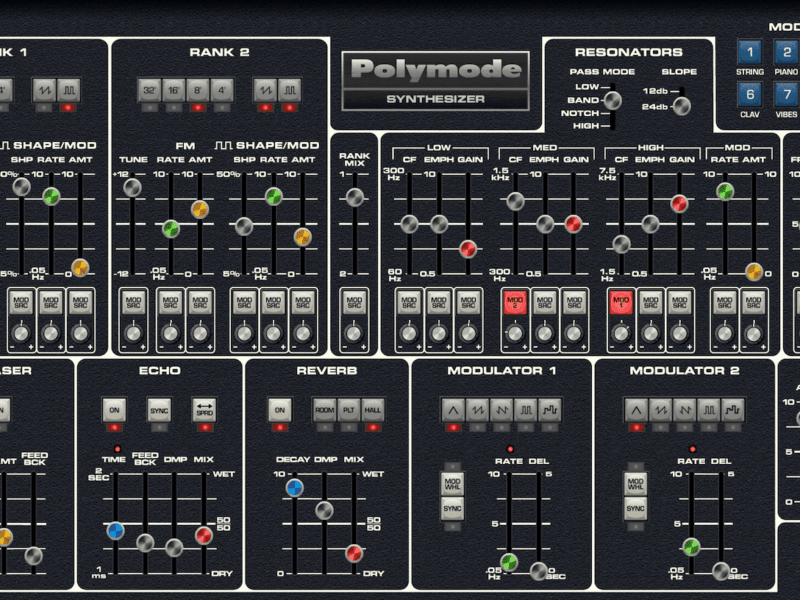Enable Rank 2 16' octave button

pos(173,90)
